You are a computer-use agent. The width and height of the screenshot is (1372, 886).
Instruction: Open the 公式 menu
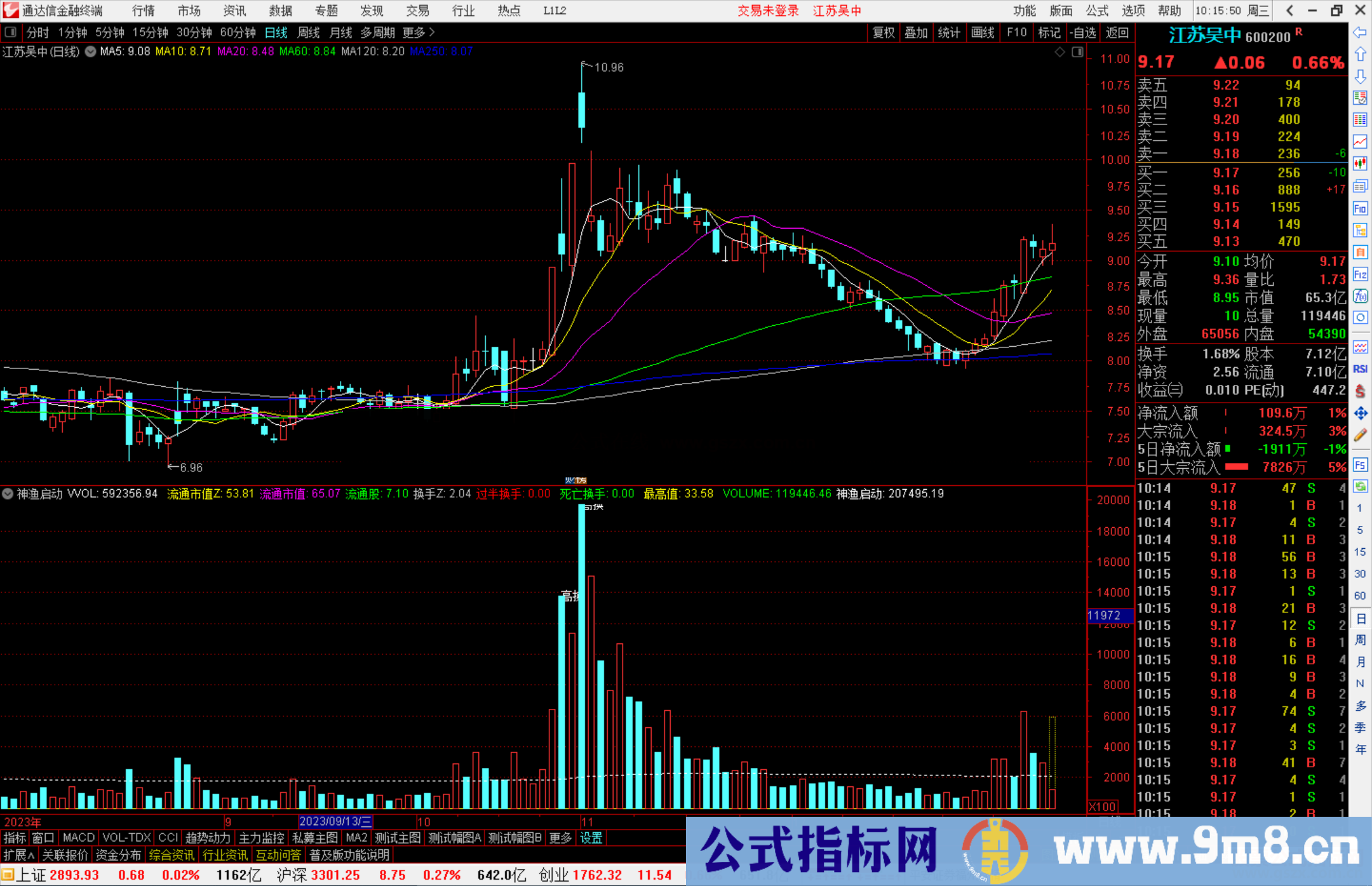(1097, 11)
